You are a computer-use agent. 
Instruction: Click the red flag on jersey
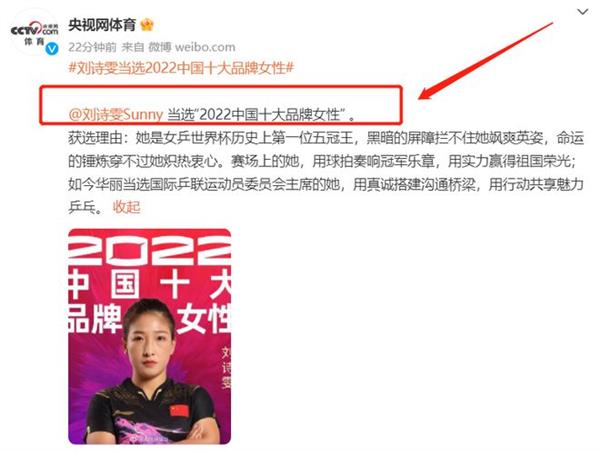coord(179,411)
